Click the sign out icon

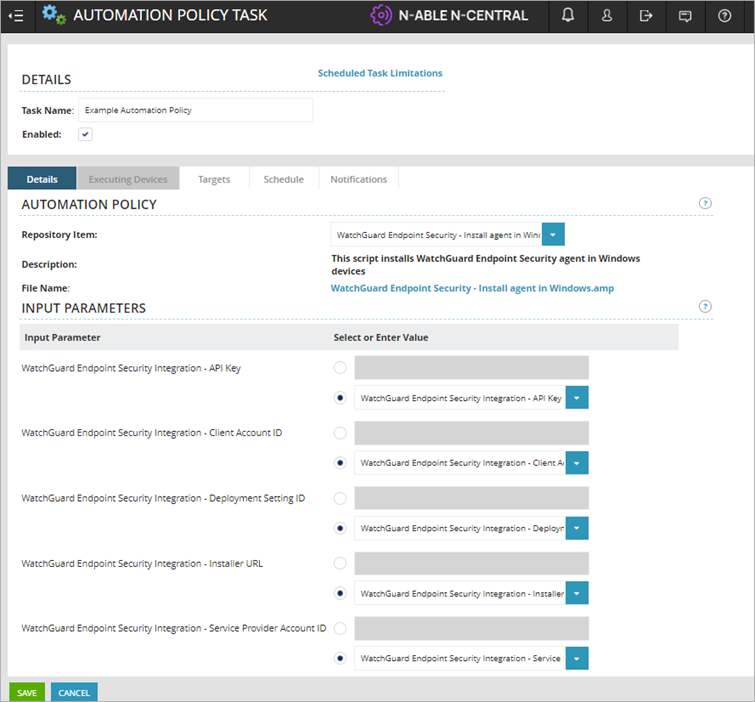pyautogui.click(x=646, y=16)
